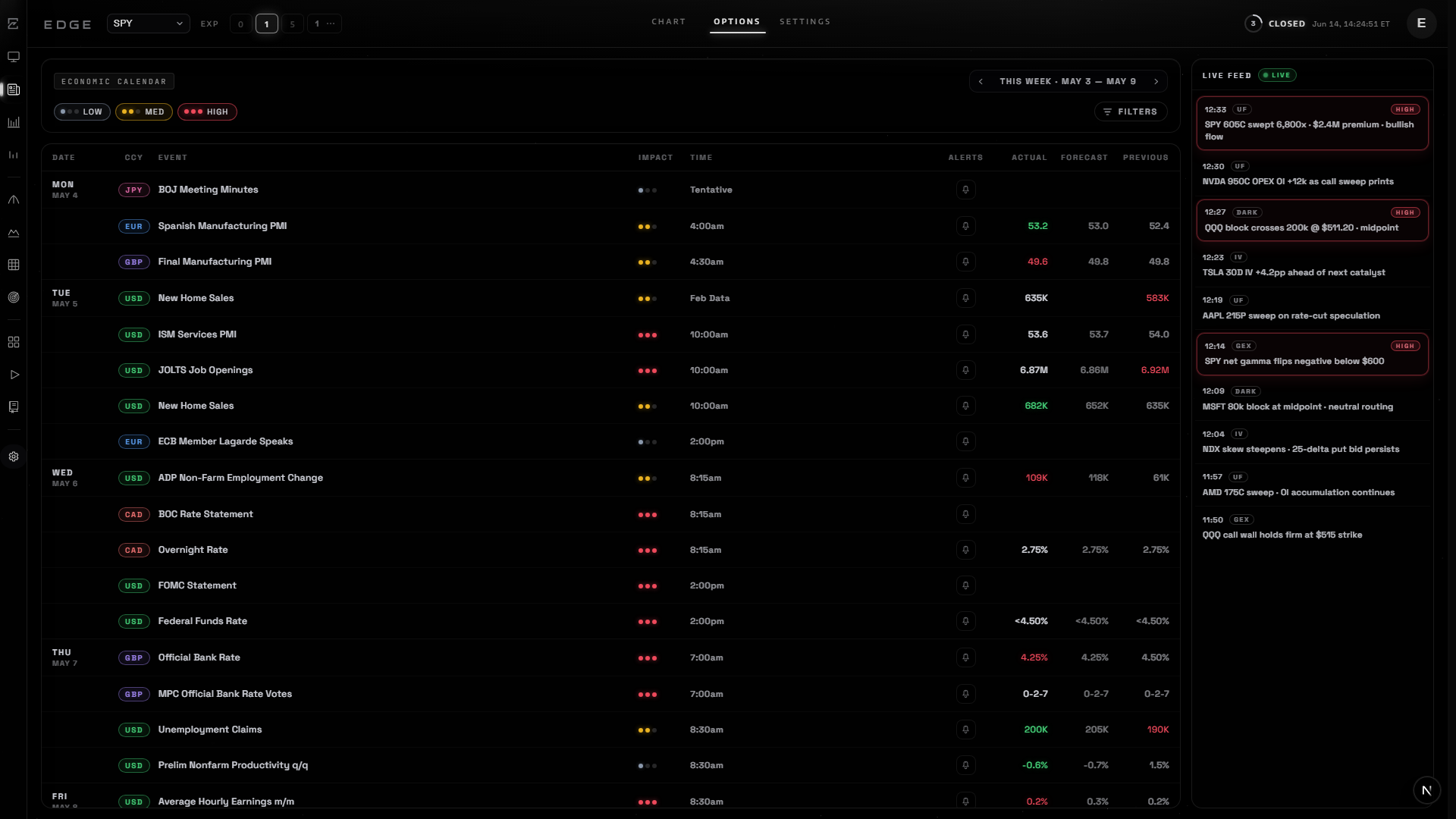Open the This Week May 3 – May 9 selector
The width and height of the screenshot is (1456, 819).
1068,81
